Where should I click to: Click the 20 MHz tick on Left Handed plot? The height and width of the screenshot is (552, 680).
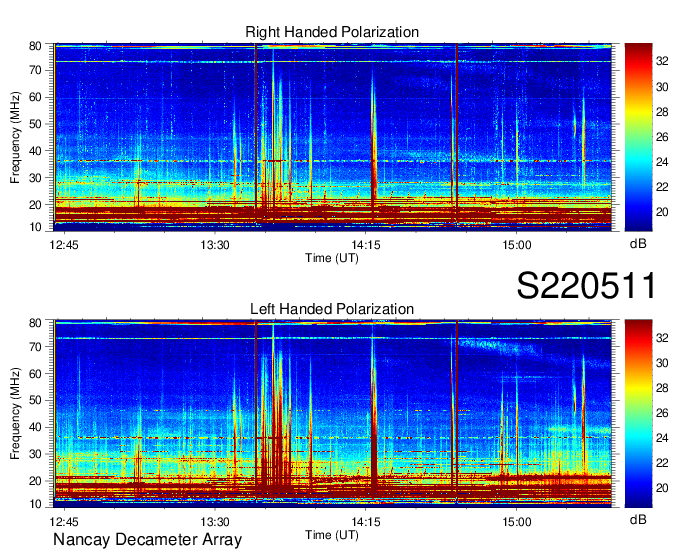coord(36,481)
